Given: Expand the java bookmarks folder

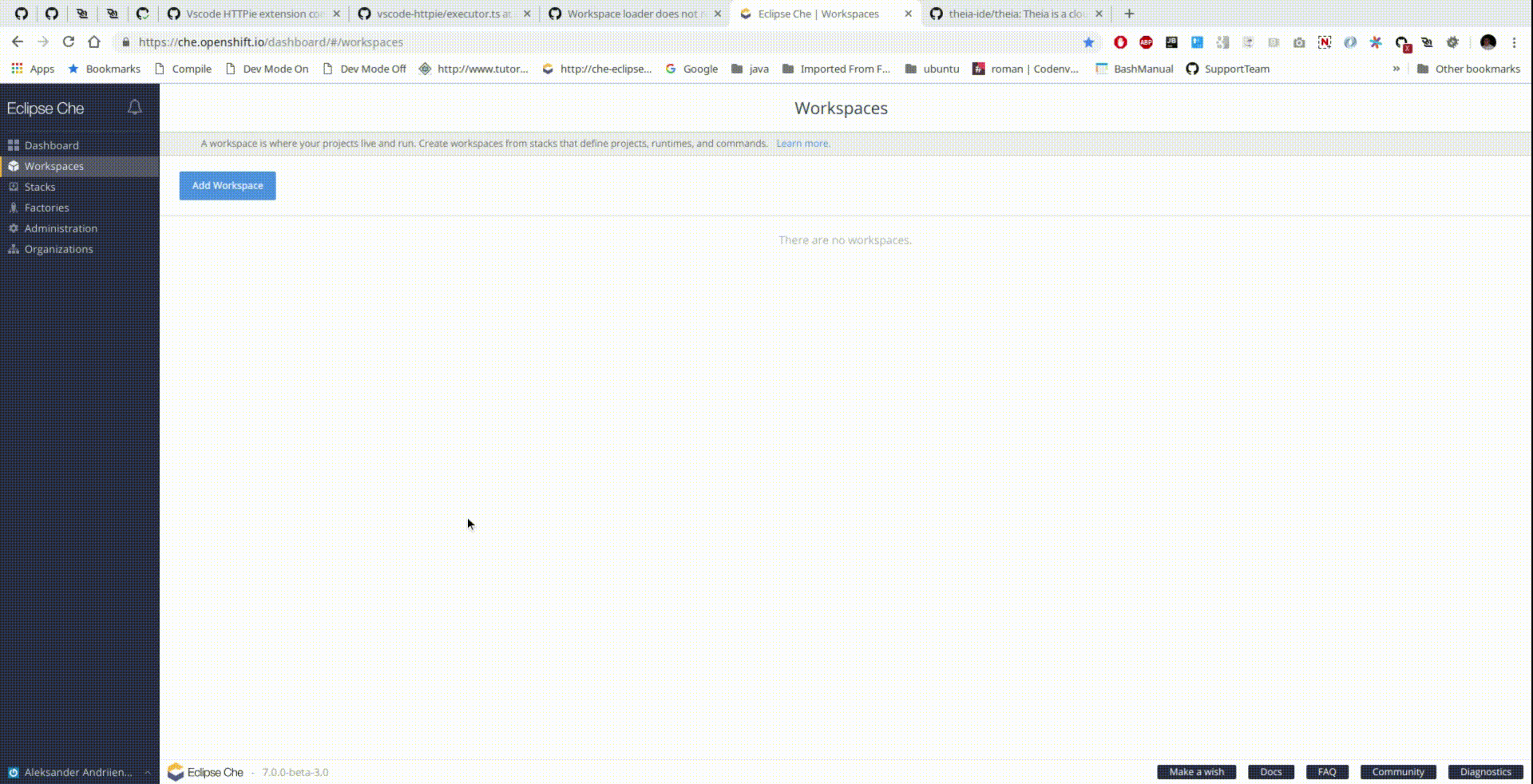Looking at the screenshot, I should coord(750,69).
